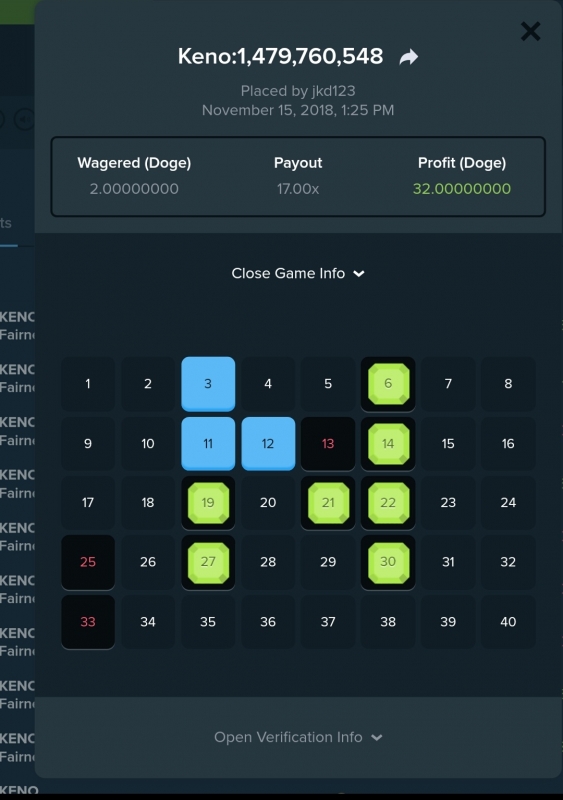Click the blue selected tile 3
The image size is (563, 800).
(208, 384)
